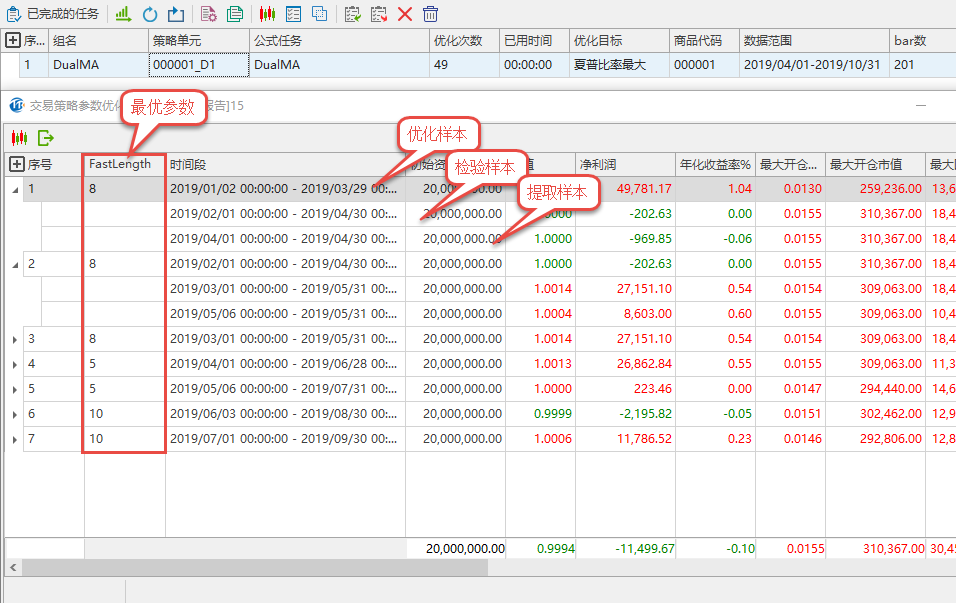The image size is (956, 603).
Task: Click the candlestick chart icon in top toolbar
Action: pos(267,14)
